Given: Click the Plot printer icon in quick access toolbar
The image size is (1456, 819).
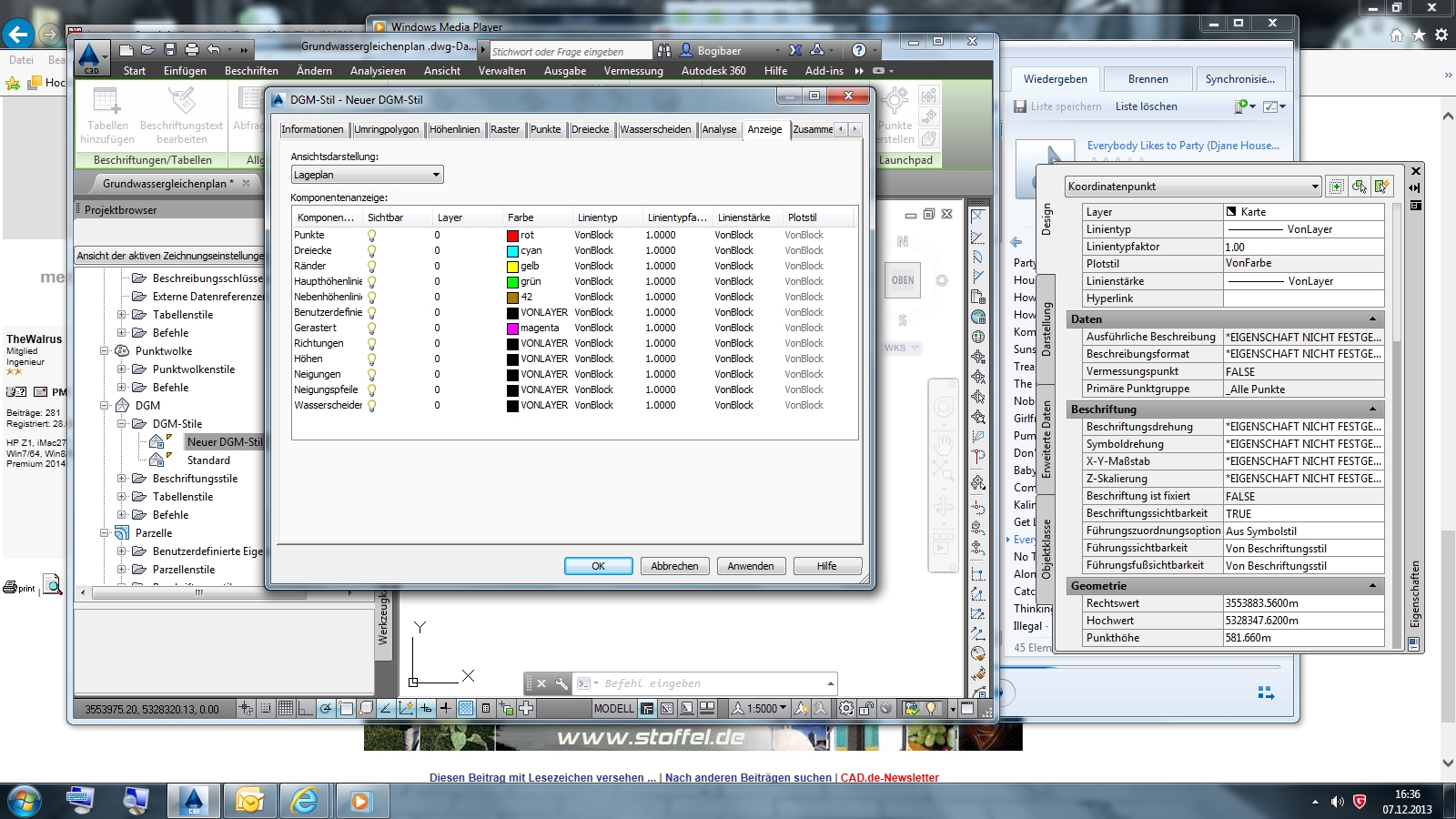Looking at the screenshot, I should [x=191, y=50].
